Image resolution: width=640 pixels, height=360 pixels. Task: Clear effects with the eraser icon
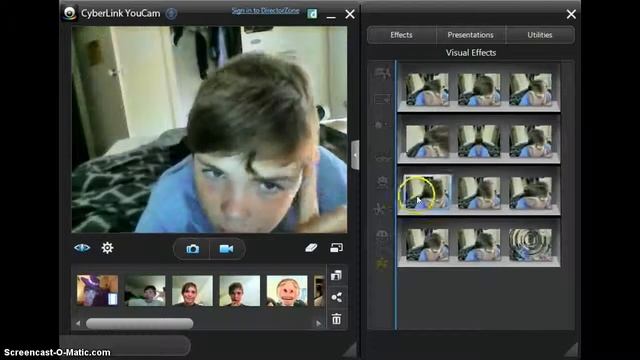click(x=311, y=248)
